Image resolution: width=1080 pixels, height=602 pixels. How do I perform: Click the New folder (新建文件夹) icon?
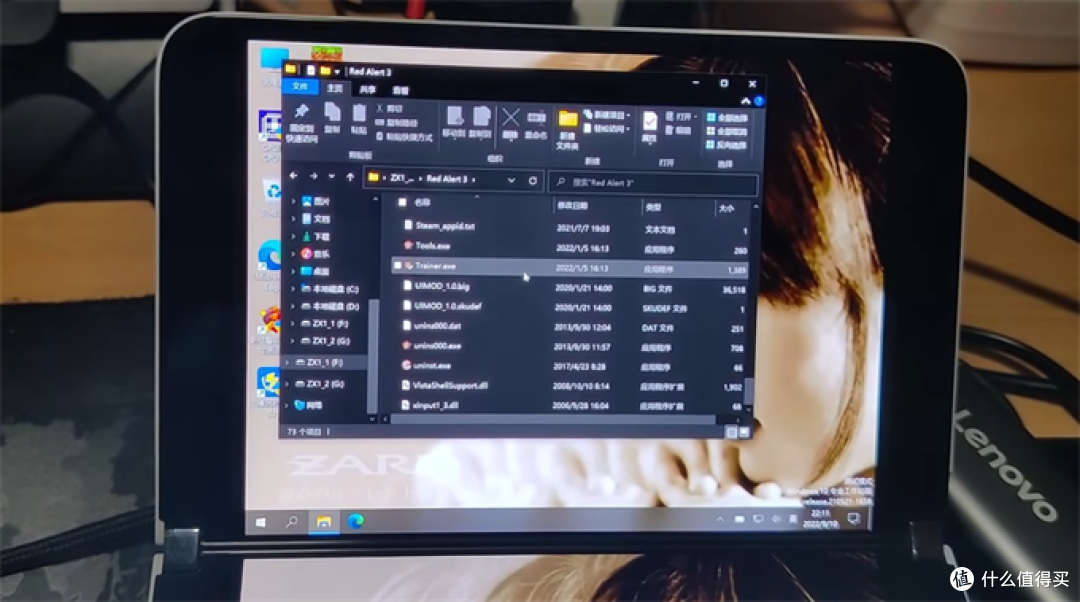pyautogui.click(x=568, y=129)
